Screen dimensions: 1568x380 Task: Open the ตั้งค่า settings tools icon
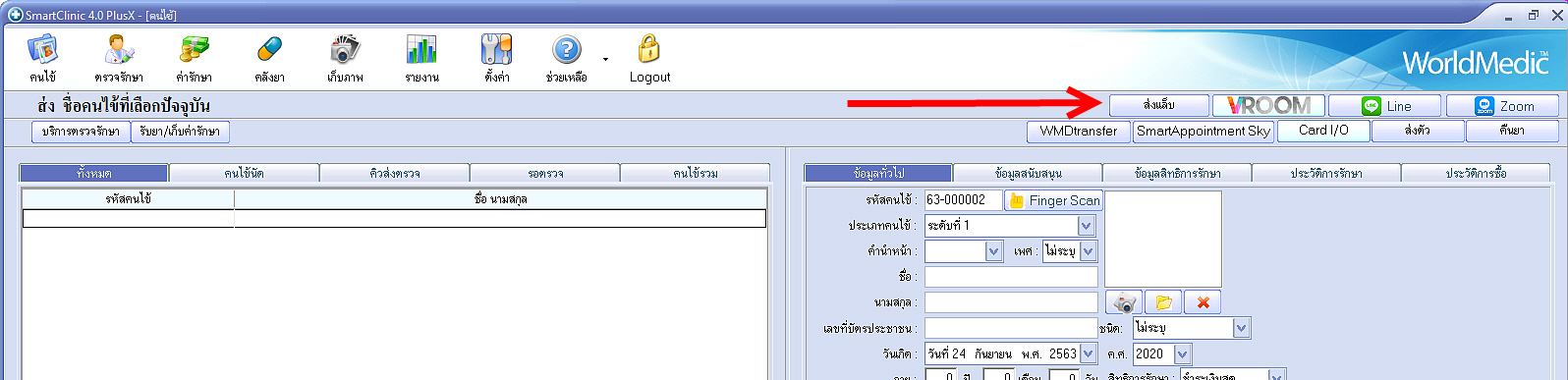(x=496, y=49)
